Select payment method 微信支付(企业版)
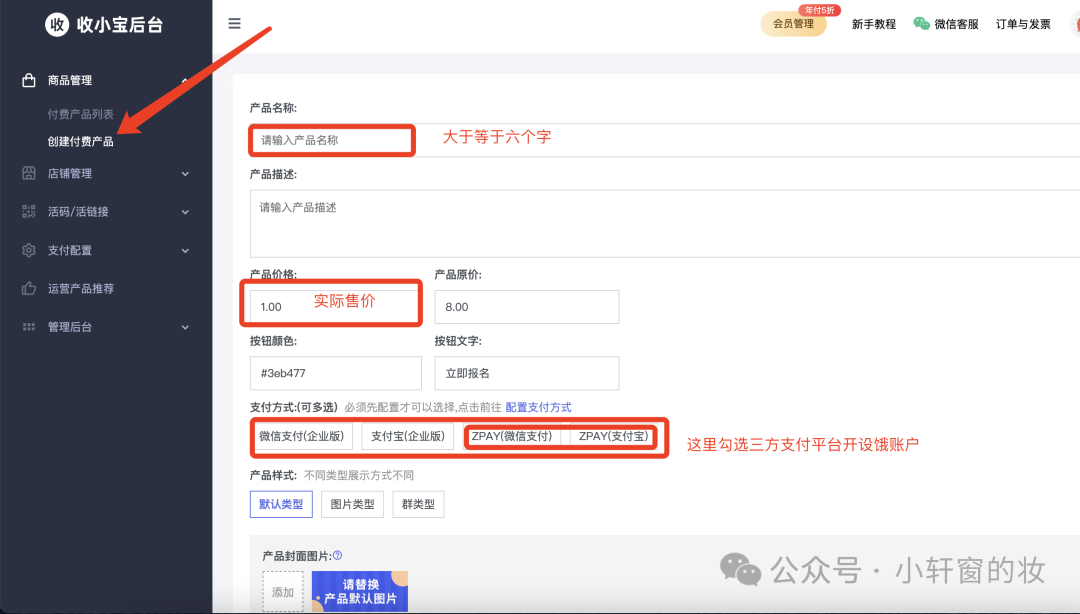The width and height of the screenshot is (1080, 614). pyautogui.click(x=301, y=436)
